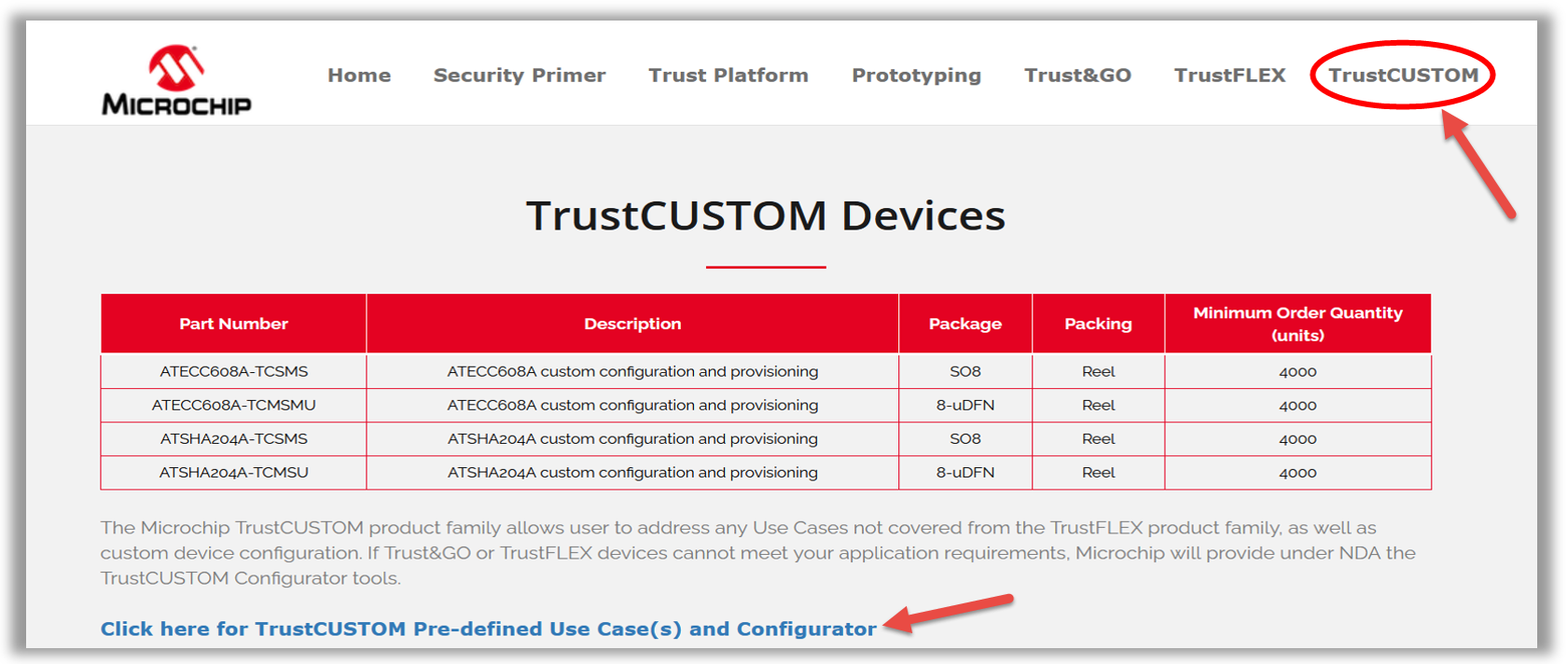The width and height of the screenshot is (1568, 664).
Task: Select the ATSHA204A-TCSMS part number cell
Action: point(233,438)
